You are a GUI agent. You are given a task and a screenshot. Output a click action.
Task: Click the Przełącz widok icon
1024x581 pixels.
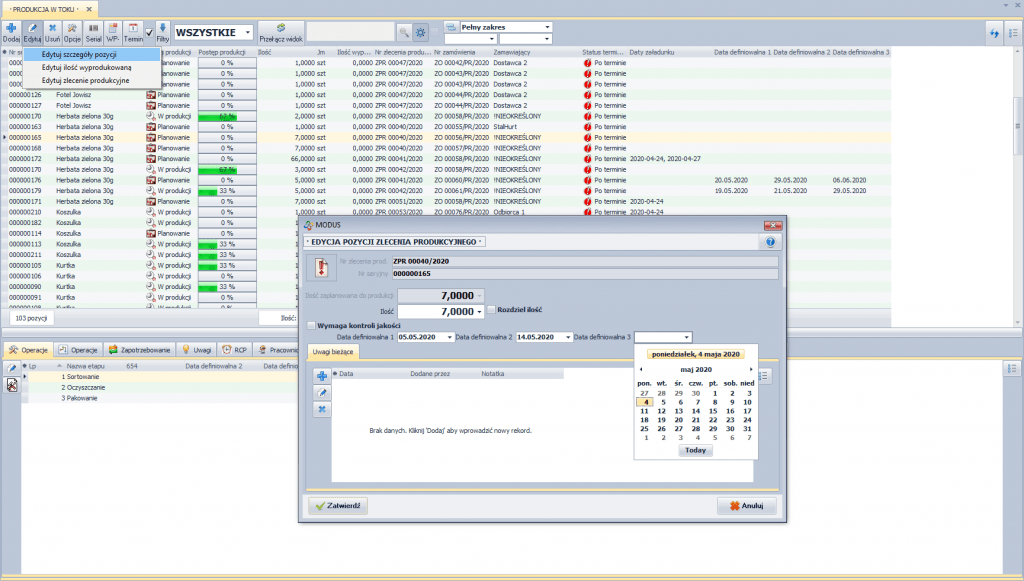pyautogui.click(x=281, y=32)
